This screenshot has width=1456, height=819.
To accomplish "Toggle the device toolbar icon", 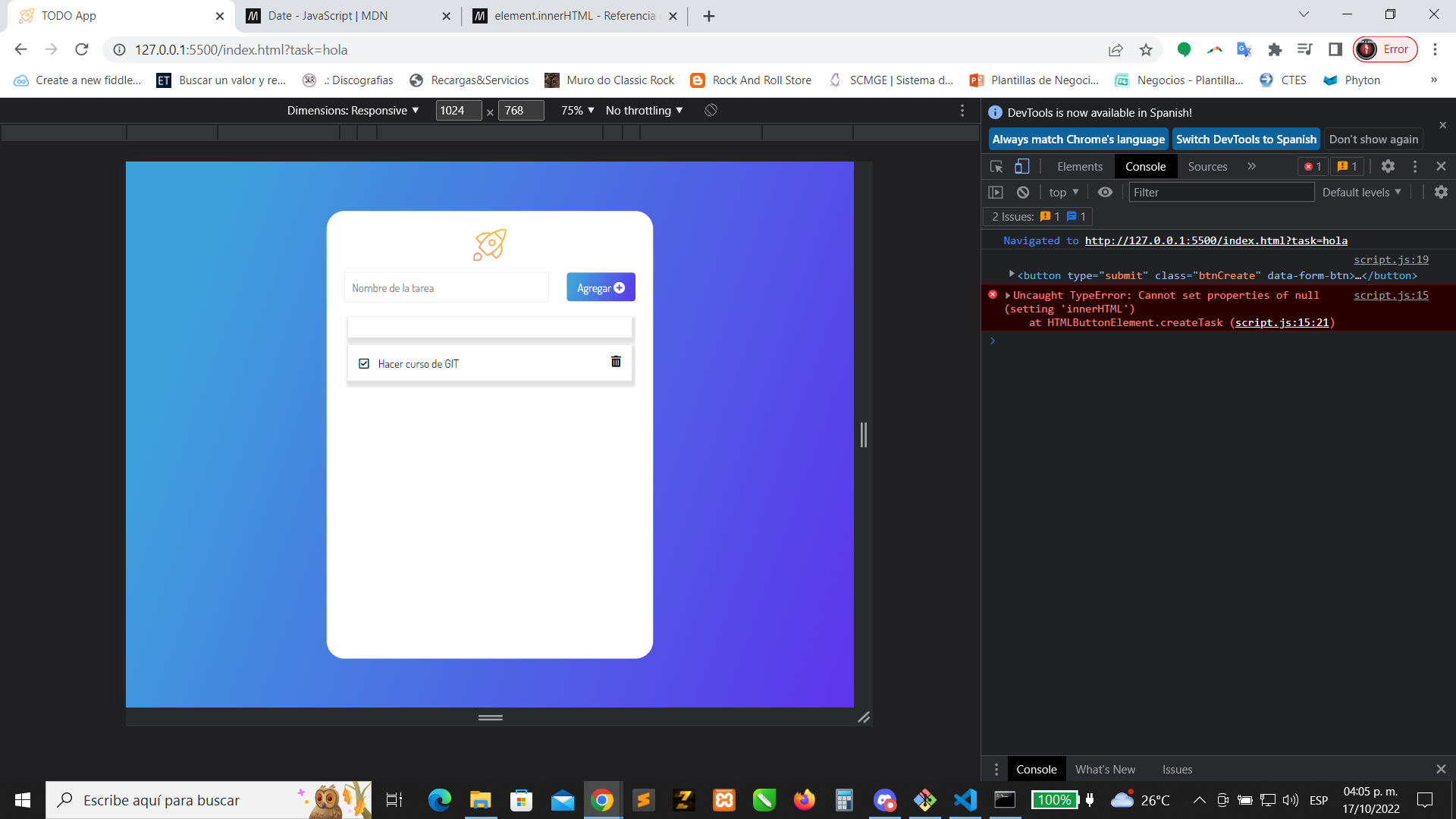I will point(1022,167).
